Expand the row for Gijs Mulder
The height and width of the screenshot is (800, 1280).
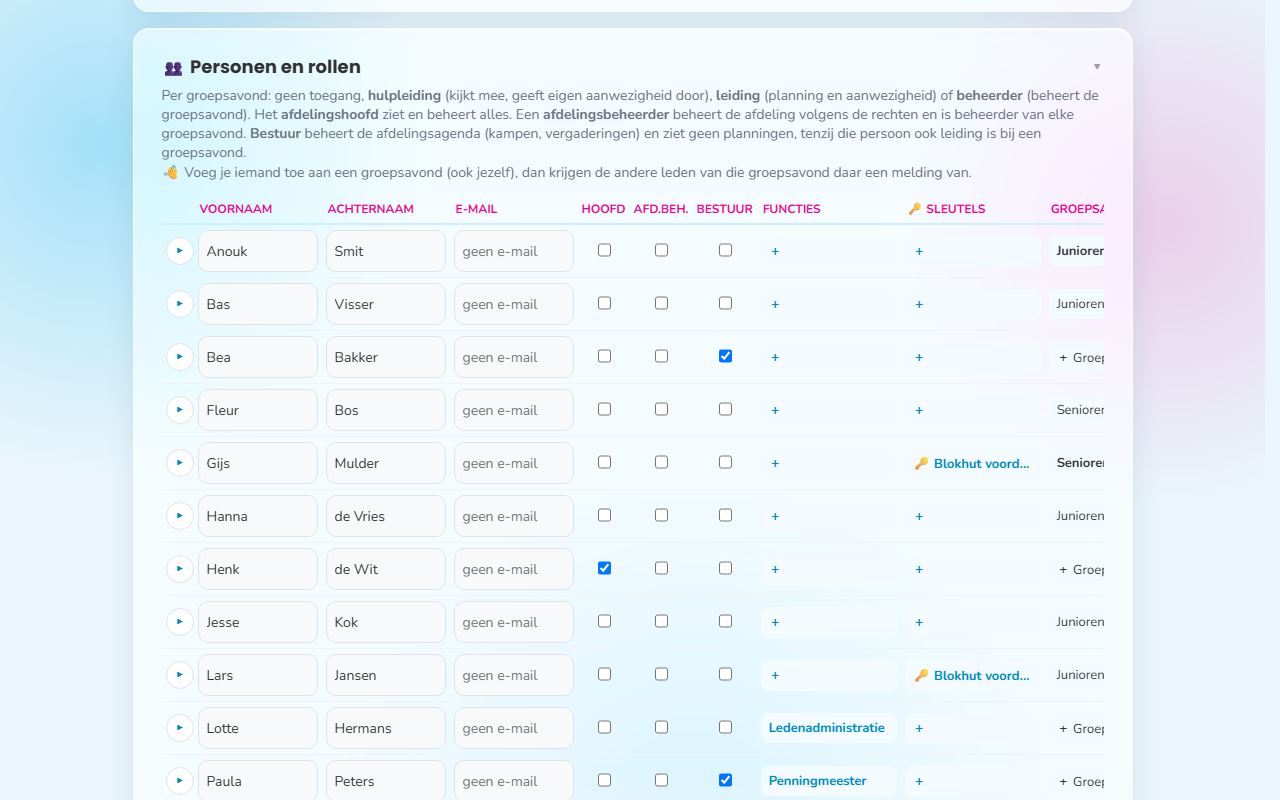click(x=180, y=463)
